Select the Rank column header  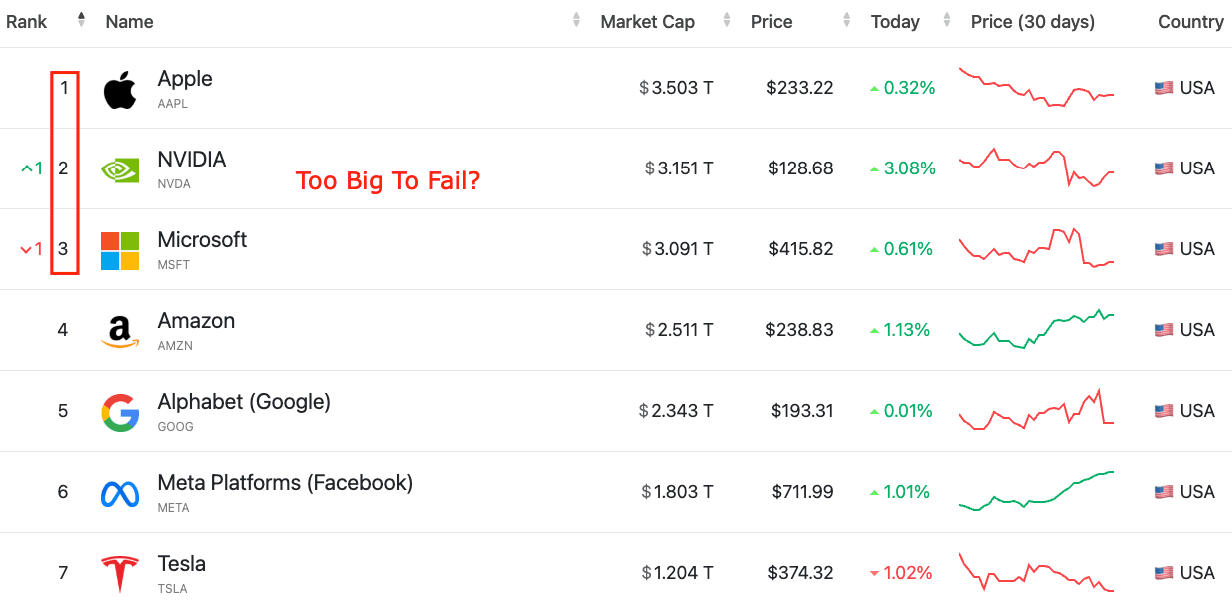click(27, 21)
